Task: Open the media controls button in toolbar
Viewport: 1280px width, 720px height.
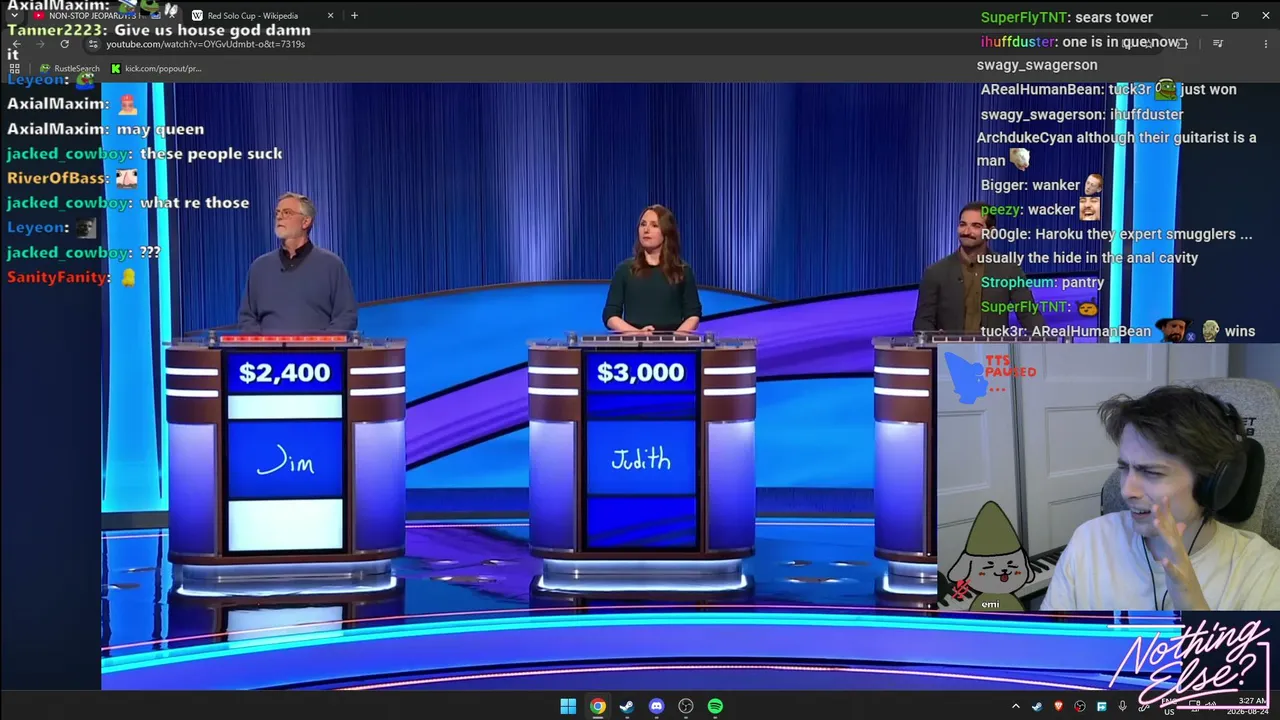Action: [1217, 44]
